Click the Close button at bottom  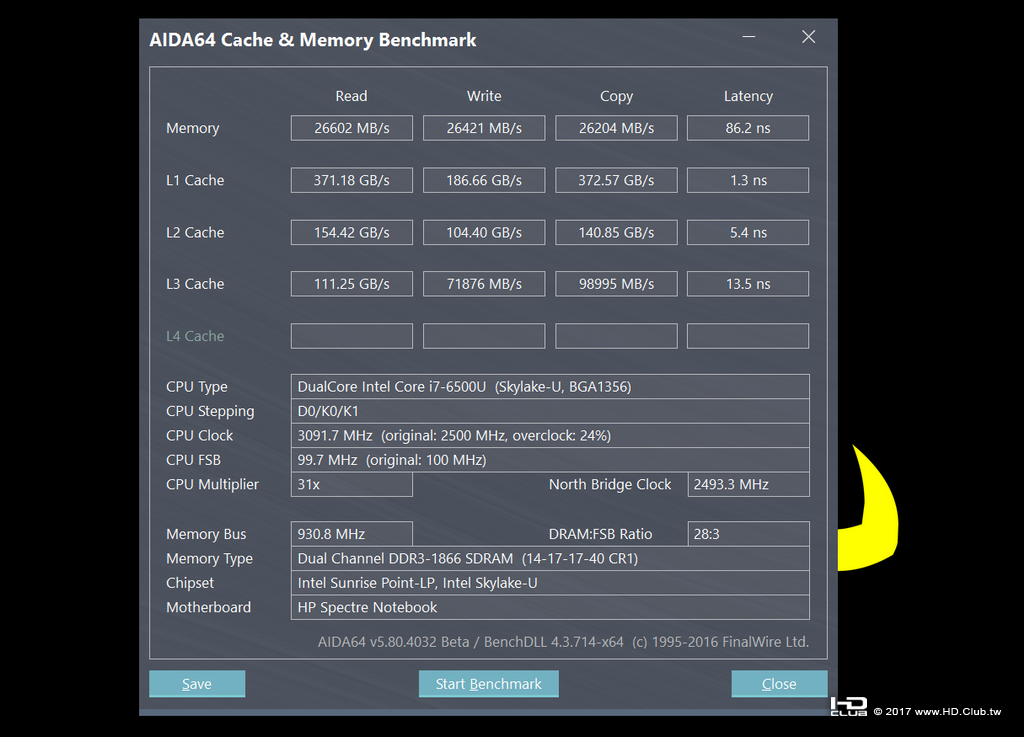coord(779,683)
